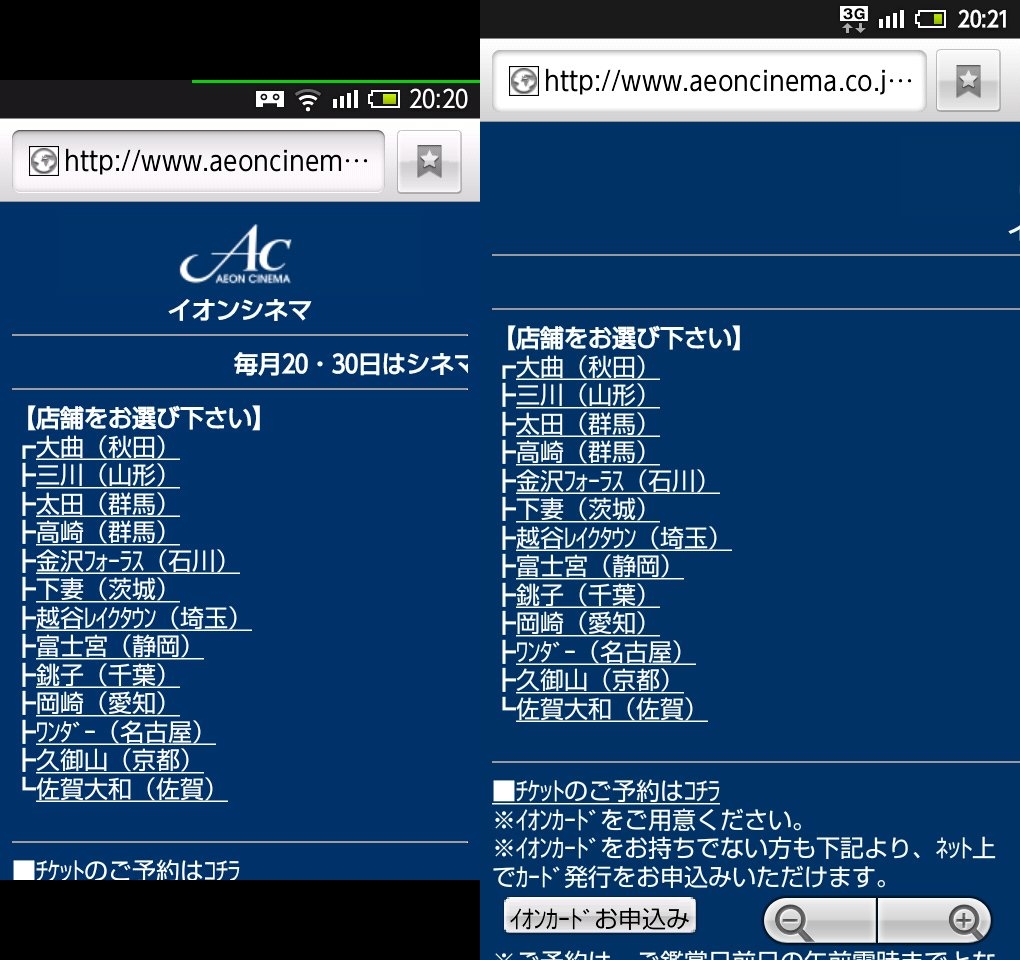Tap the AEON CINEMA logo
This screenshot has width=1020, height=960.
[x=236, y=255]
